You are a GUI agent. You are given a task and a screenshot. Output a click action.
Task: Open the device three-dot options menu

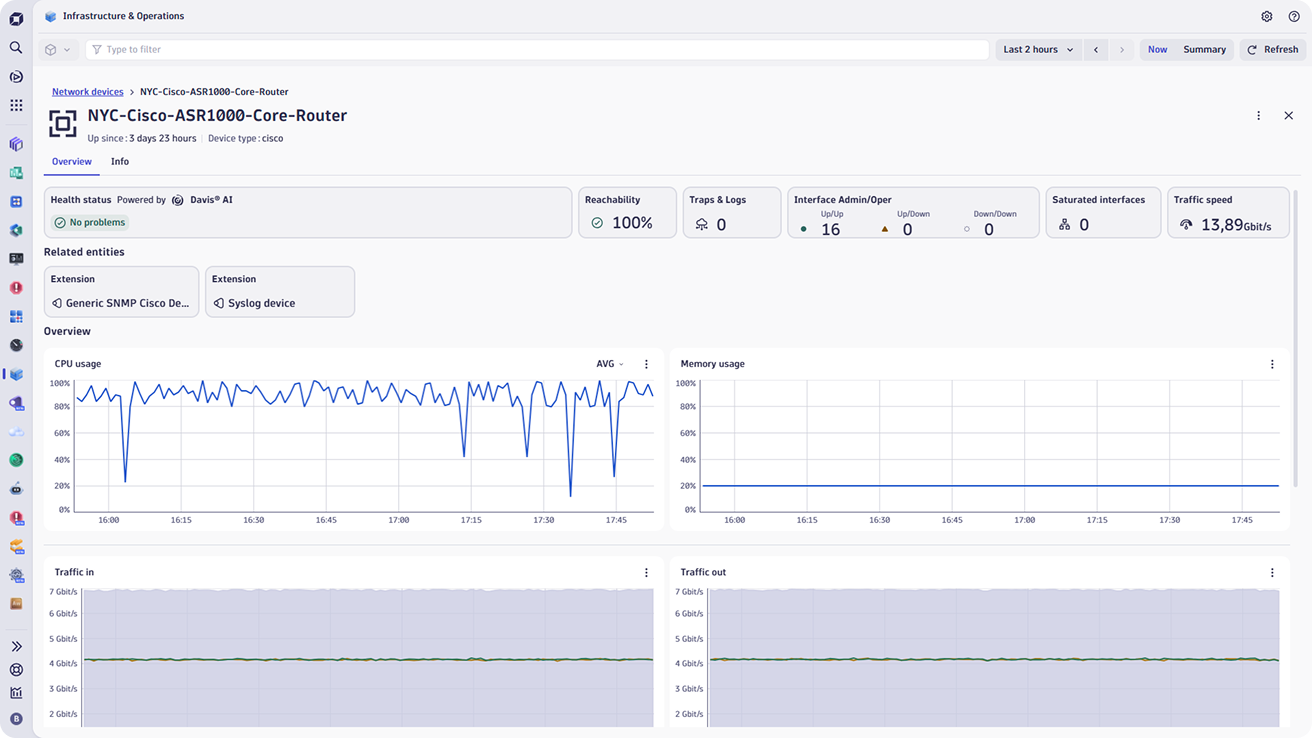[1258, 116]
